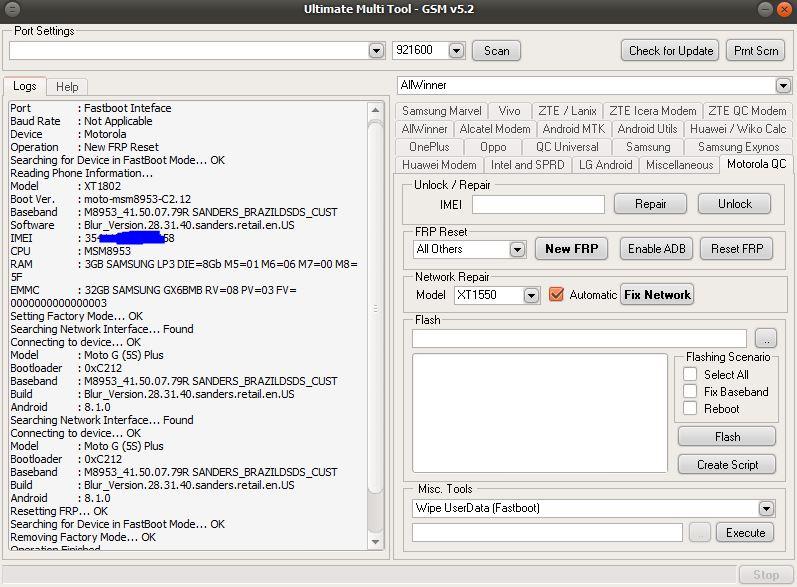This screenshot has width=797, height=587.
Task: Click the New FRP button
Action: 571,249
